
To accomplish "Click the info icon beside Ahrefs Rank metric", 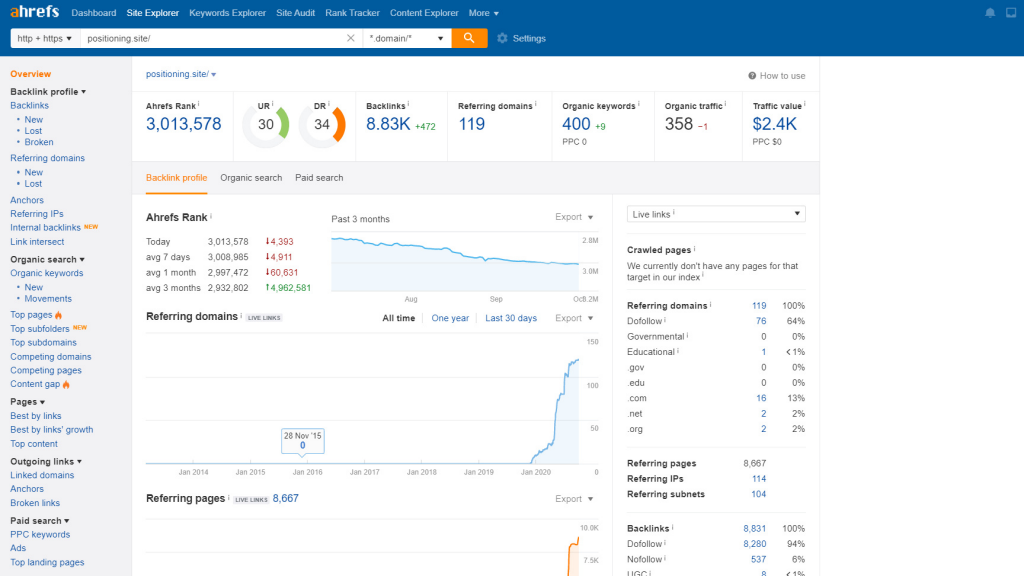I will pyautogui.click(x=198, y=103).
